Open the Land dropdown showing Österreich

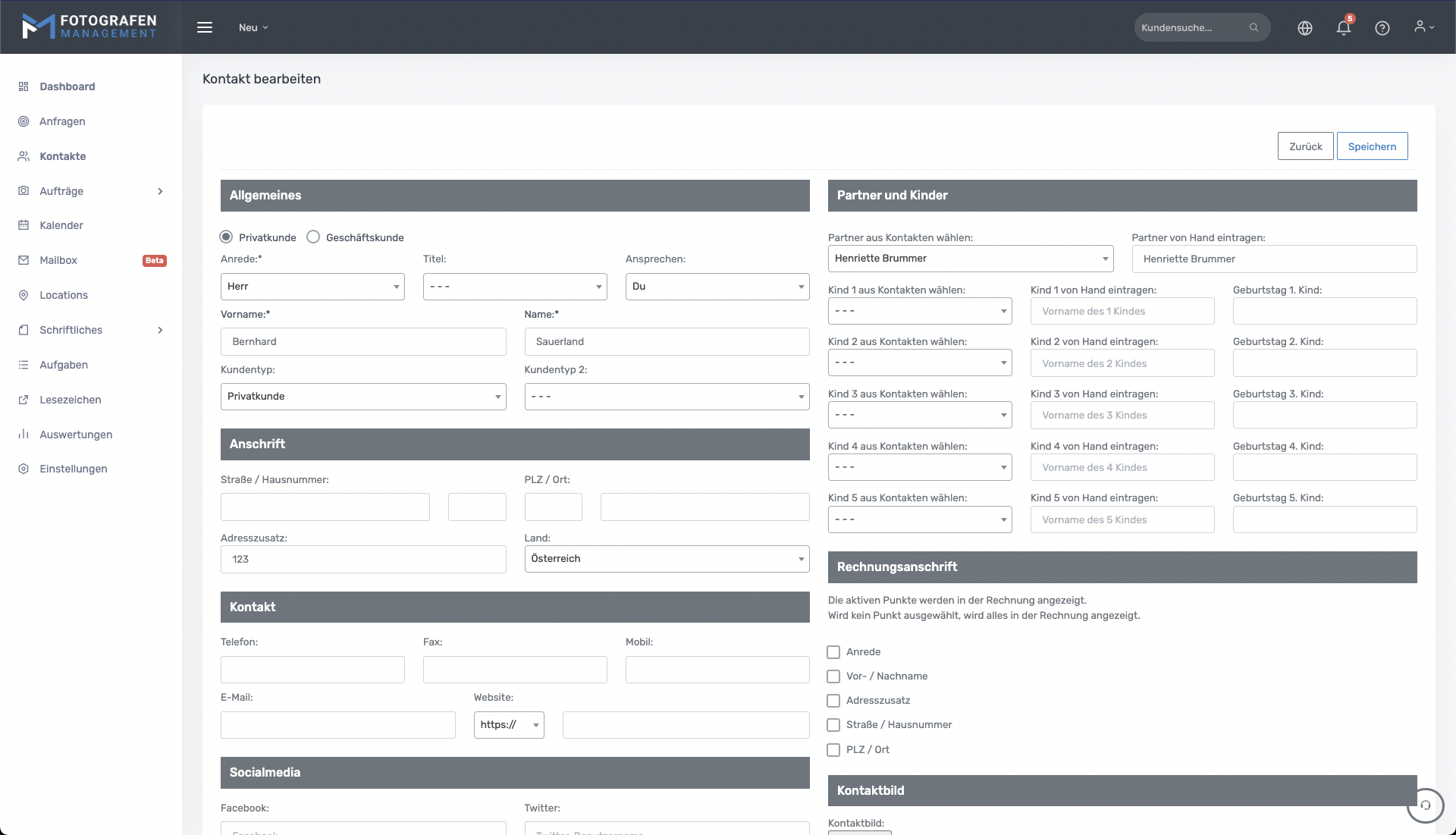pos(666,559)
